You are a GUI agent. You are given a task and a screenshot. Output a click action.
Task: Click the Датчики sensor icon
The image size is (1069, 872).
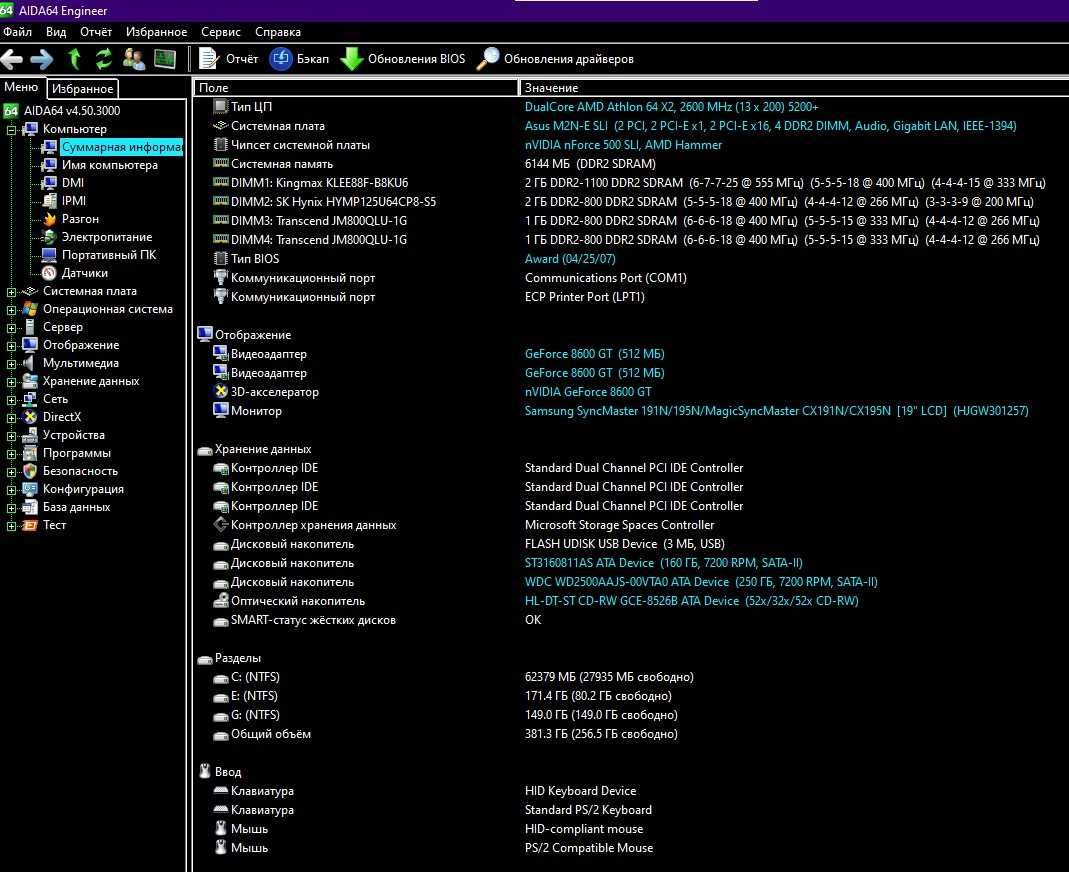click(x=49, y=273)
